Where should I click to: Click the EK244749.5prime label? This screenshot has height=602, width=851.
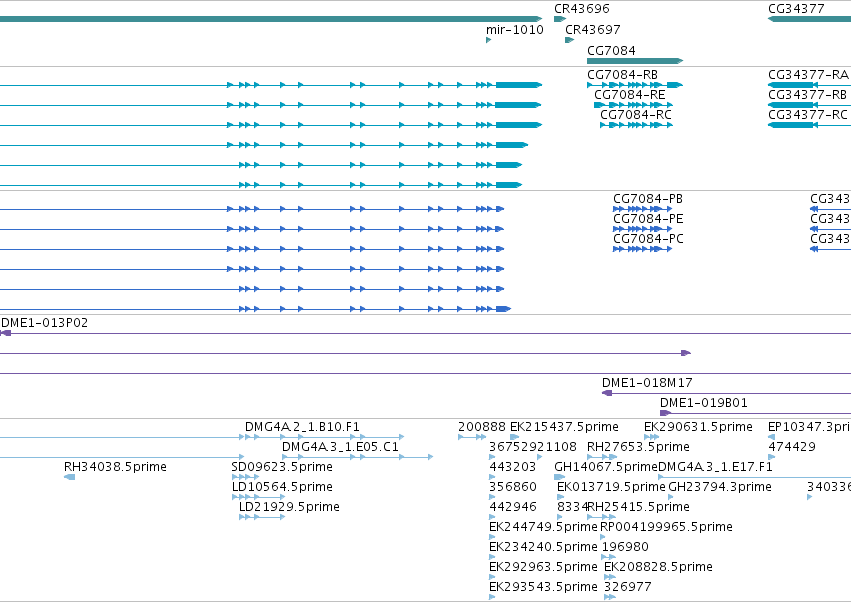pos(543,527)
